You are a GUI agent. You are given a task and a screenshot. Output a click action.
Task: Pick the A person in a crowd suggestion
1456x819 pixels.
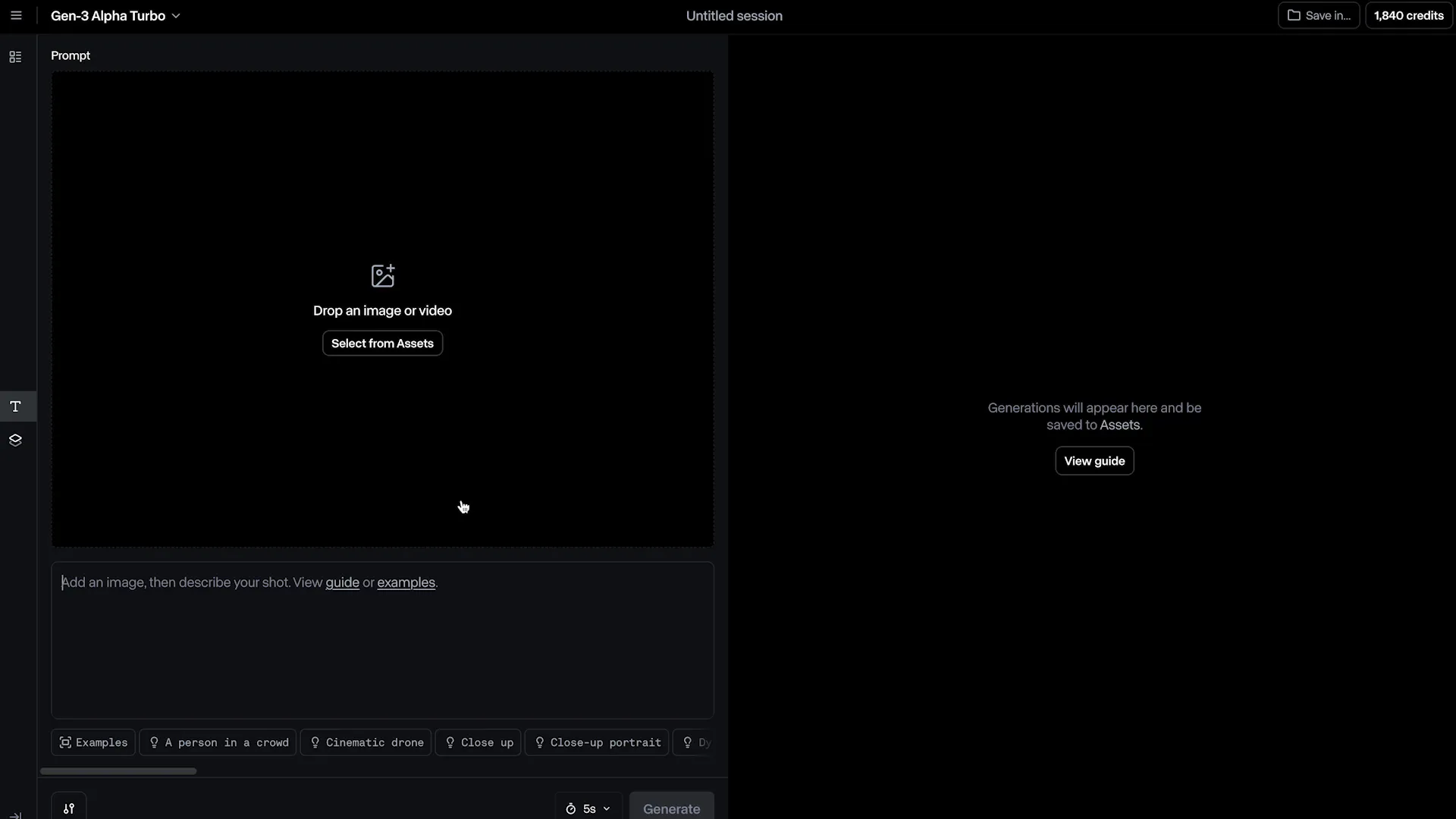tap(218, 742)
